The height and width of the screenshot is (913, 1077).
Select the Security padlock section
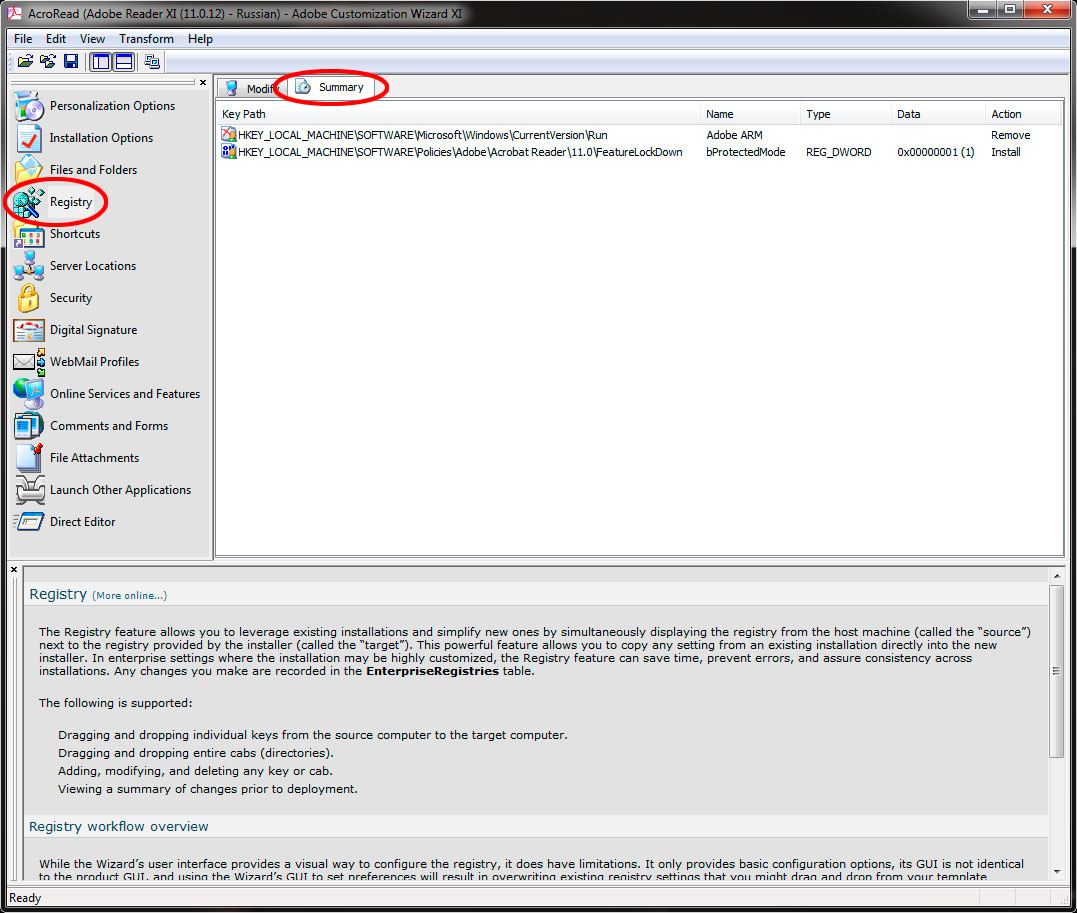[x=53, y=298]
